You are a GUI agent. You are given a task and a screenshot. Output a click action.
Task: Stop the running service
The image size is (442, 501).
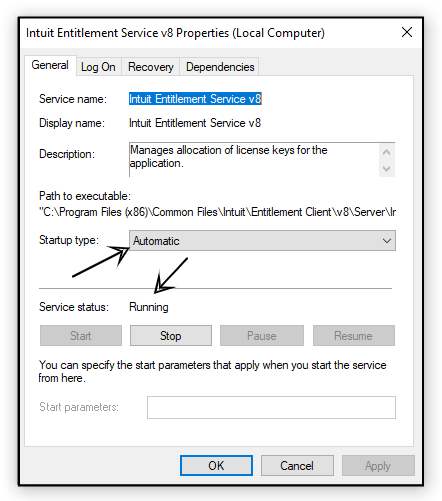coord(171,336)
